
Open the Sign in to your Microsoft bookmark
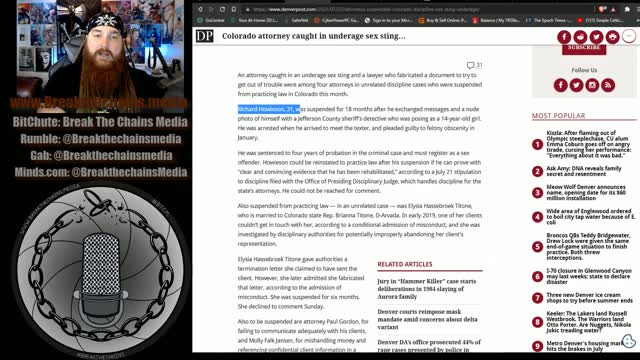389,20
